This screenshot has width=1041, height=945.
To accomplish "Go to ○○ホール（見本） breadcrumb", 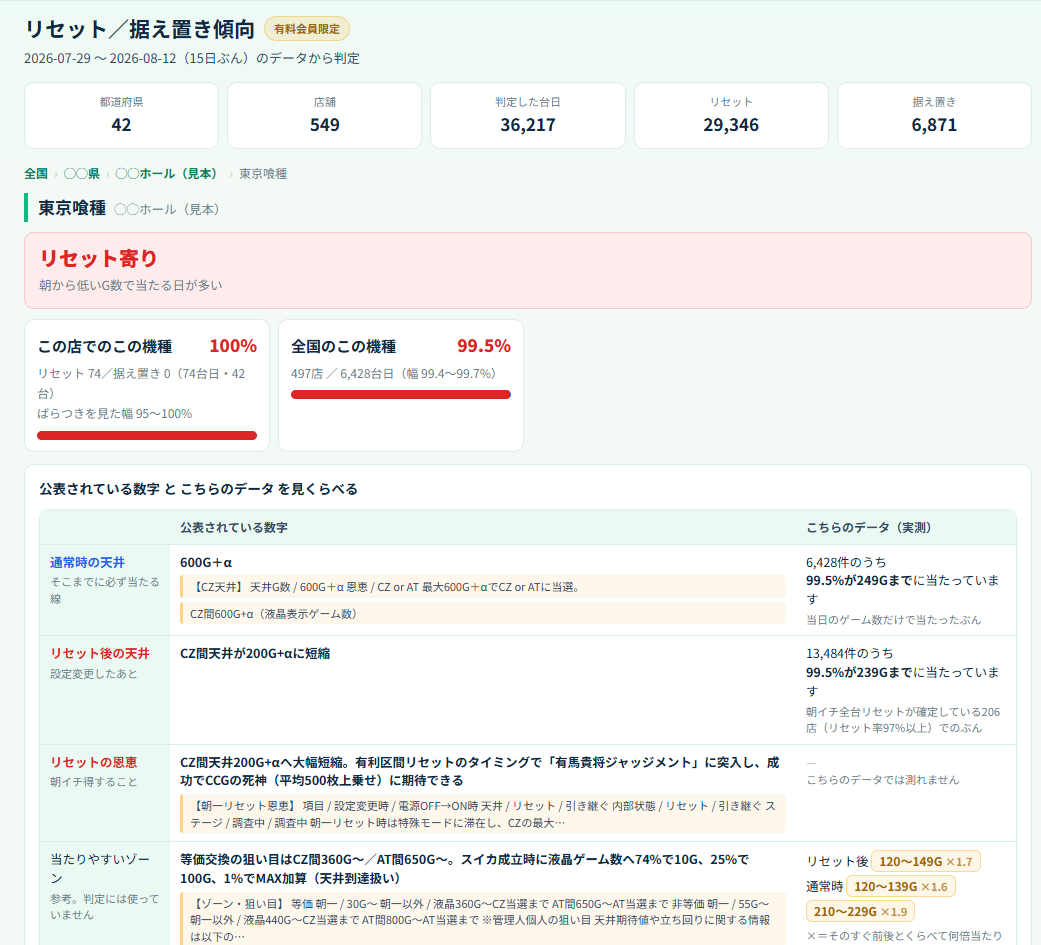I will [x=166, y=173].
